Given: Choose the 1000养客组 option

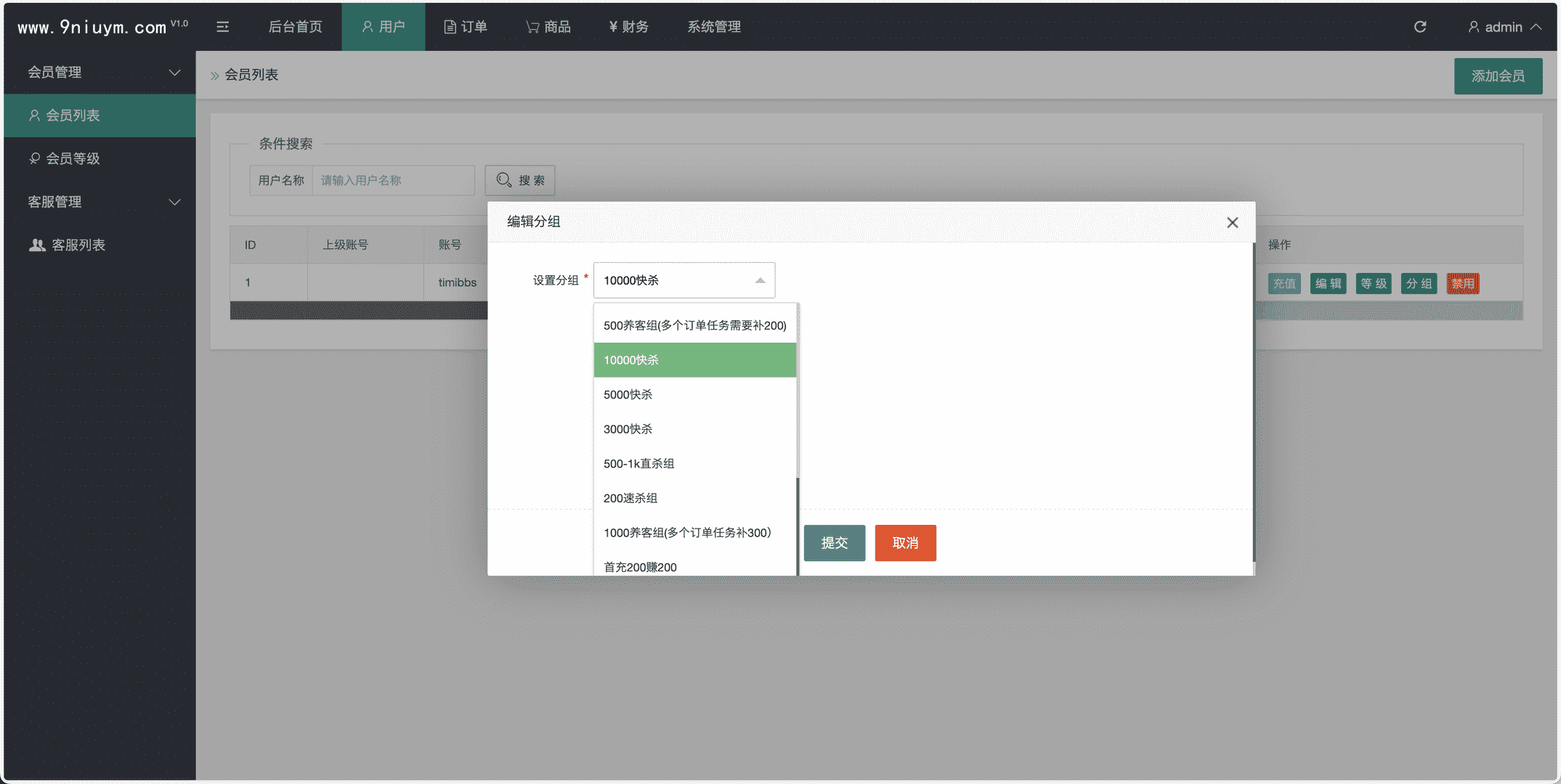Looking at the screenshot, I should tap(695, 532).
